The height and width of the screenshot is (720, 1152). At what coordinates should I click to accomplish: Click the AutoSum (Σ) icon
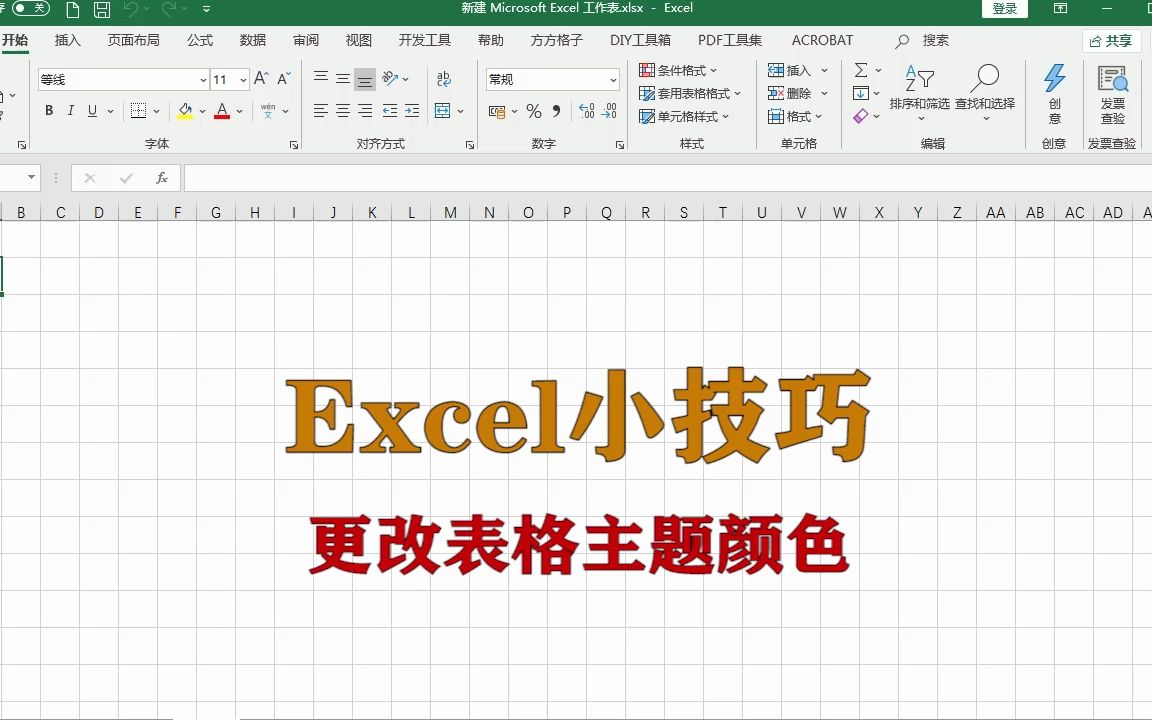click(860, 70)
